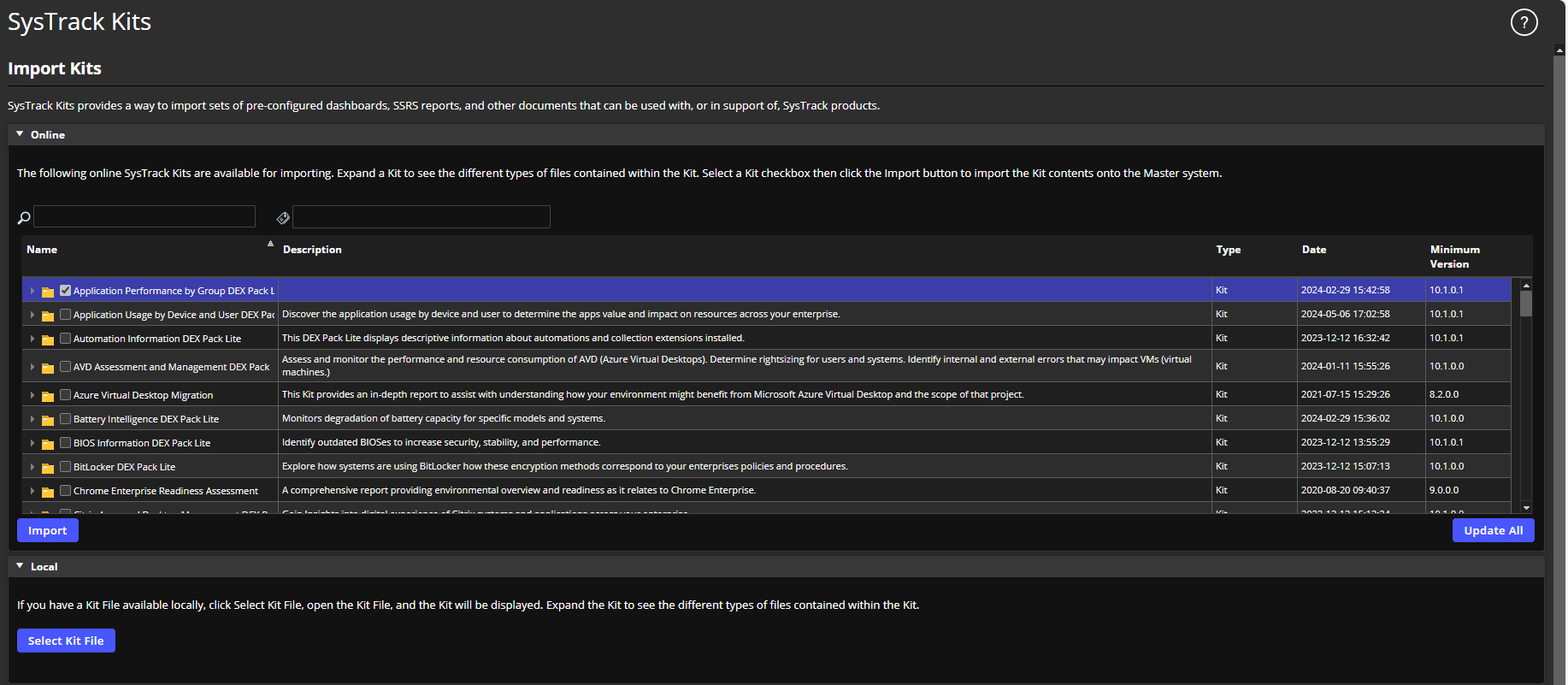Expand Battery Intelligence DEX Pack row

click(x=32, y=420)
